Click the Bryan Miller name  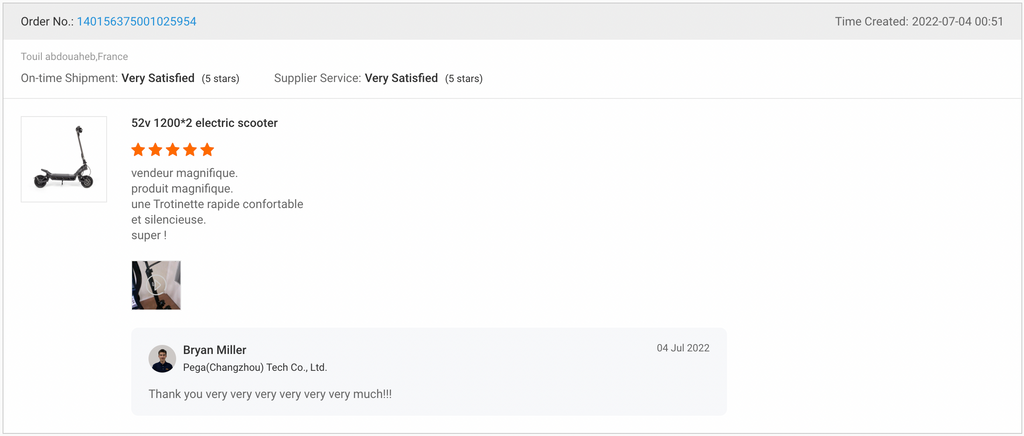click(215, 350)
